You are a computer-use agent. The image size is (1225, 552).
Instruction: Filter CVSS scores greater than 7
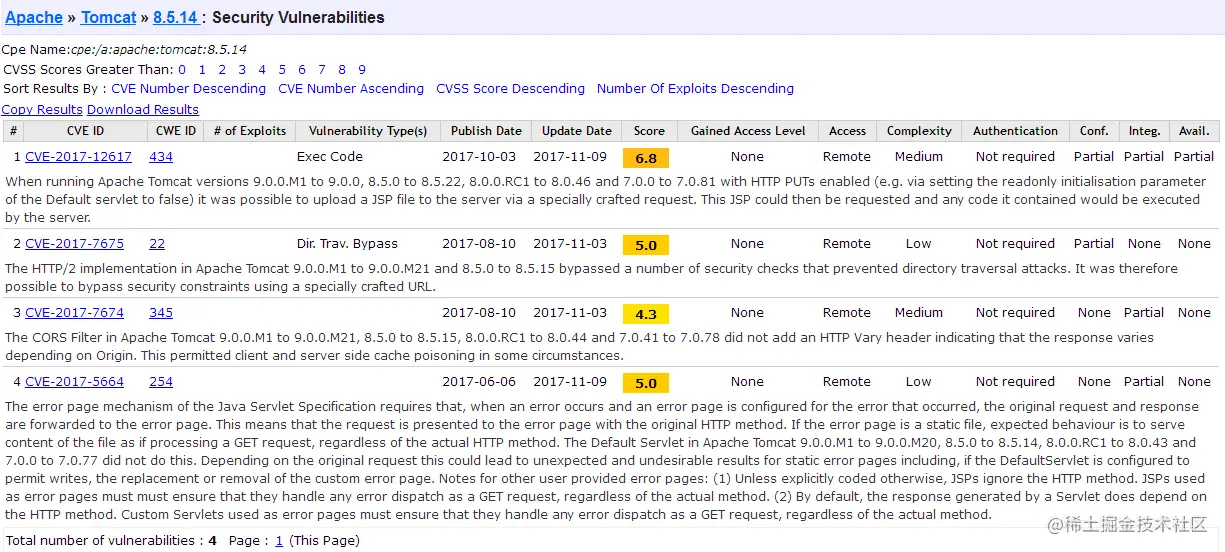322,70
